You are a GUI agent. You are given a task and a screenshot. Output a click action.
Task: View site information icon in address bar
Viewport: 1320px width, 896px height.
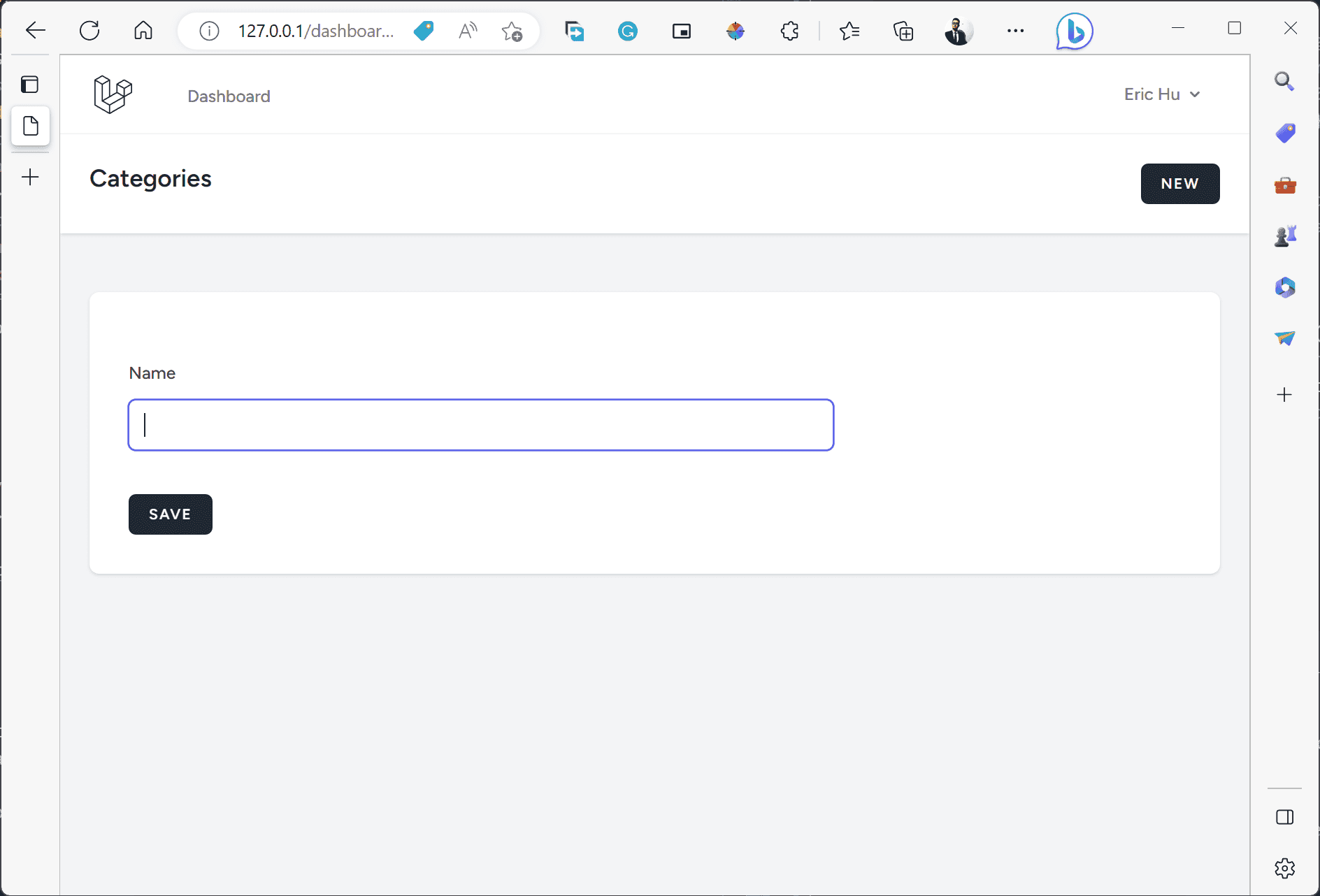[209, 31]
